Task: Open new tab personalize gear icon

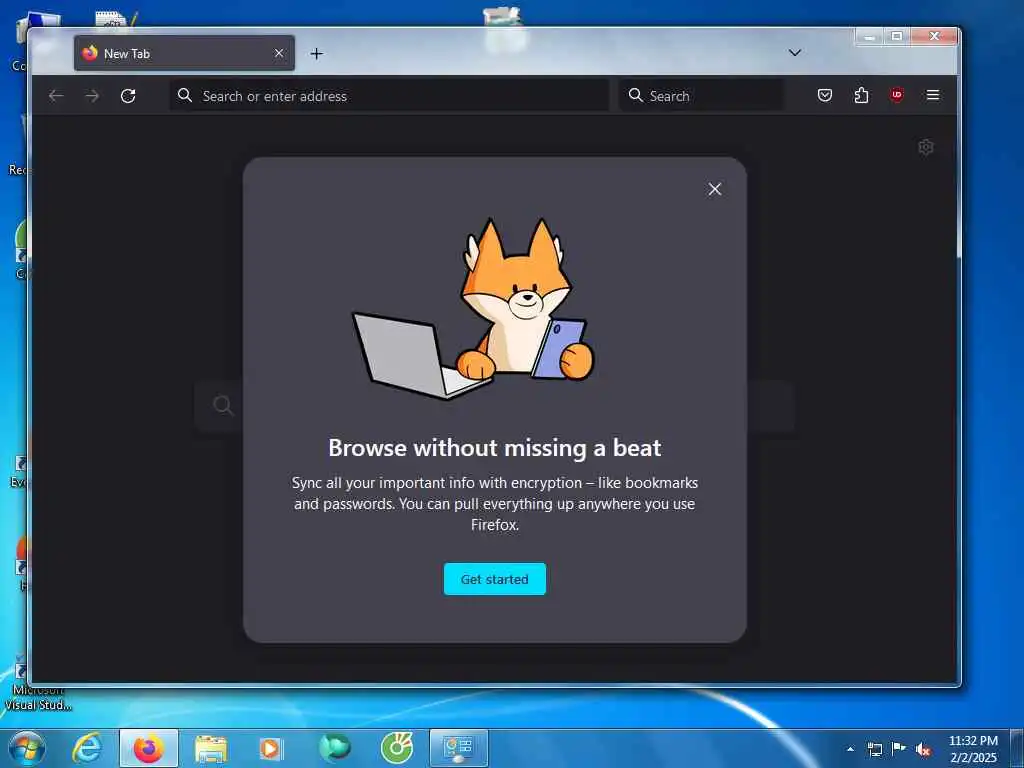Action: pyautogui.click(x=925, y=147)
